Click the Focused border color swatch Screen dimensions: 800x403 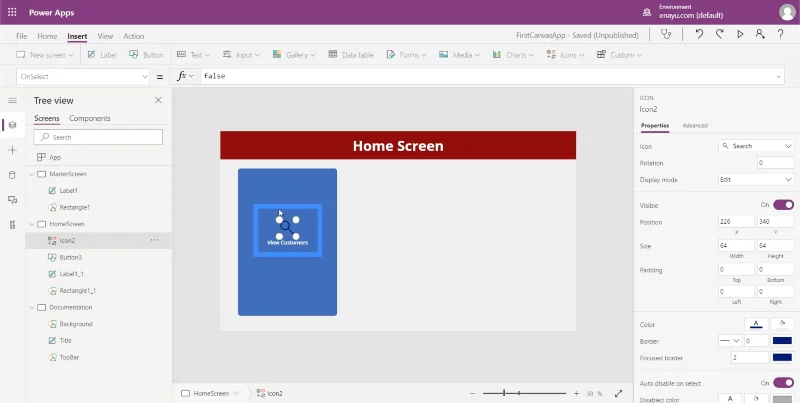tap(782, 358)
